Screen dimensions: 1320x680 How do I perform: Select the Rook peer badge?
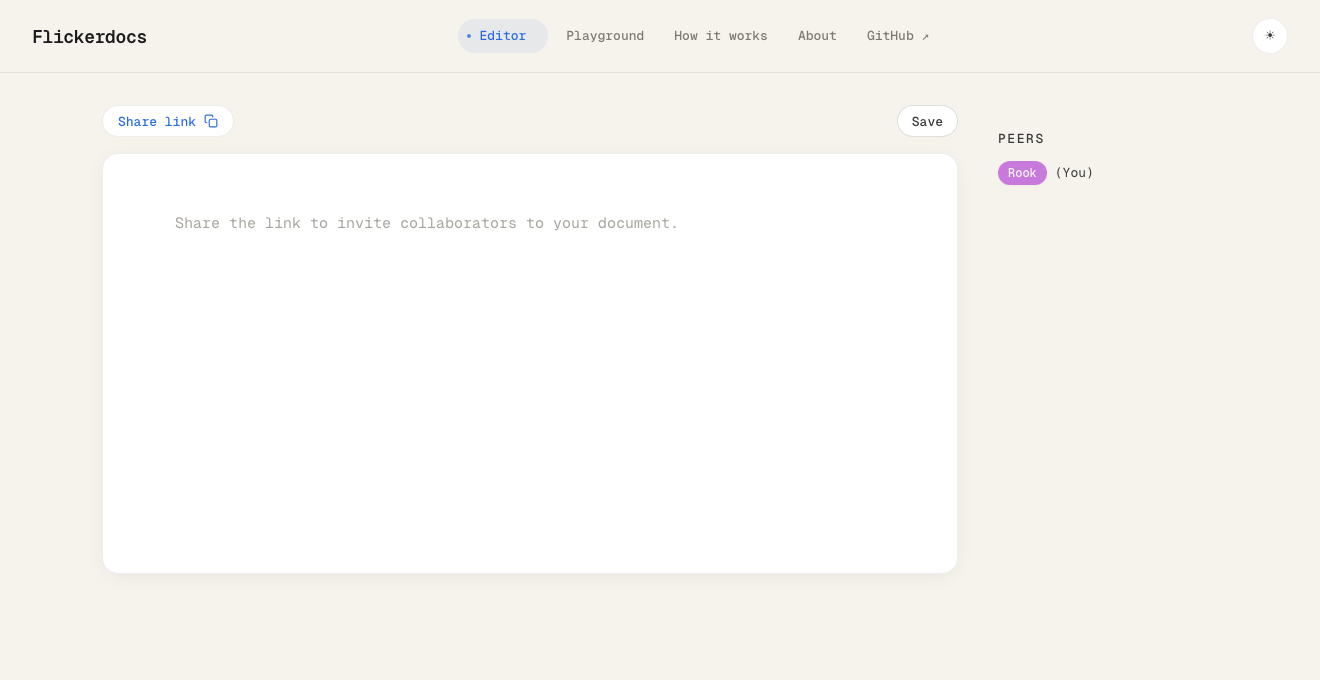[x=1022, y=173]
